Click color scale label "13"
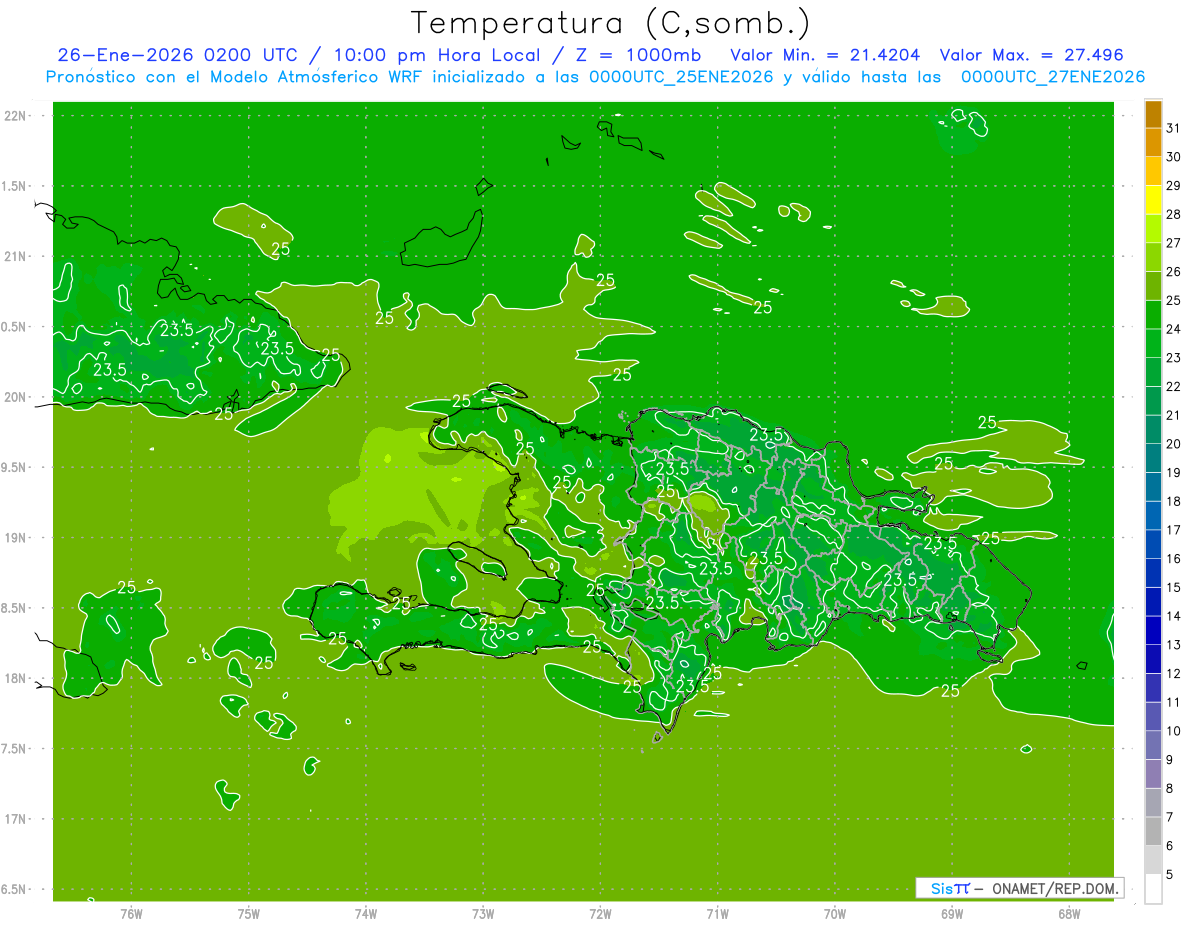This screenshot has width=1200, height=927. tap(1173, 645)
